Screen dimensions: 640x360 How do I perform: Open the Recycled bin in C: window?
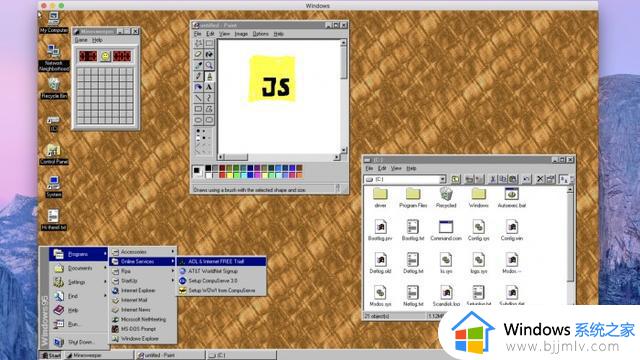click(x=446, y=198)
